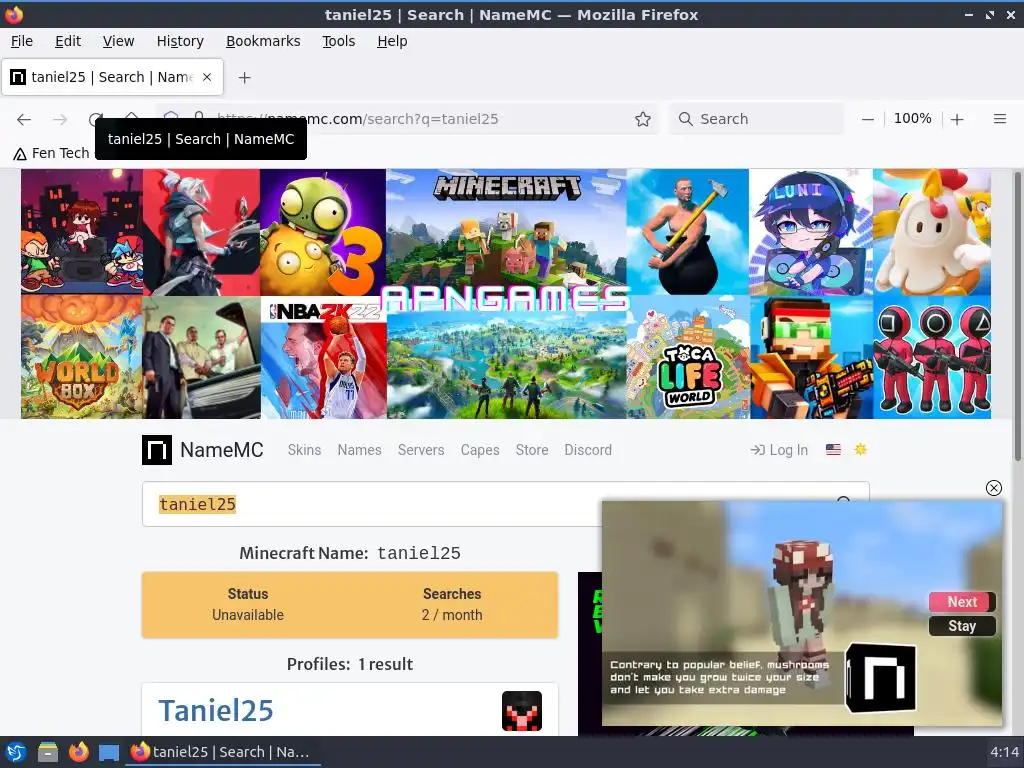Click the Getting Over It hammer thumbnail
The height and width of the screenshot is (768, 1024).
point(688,232)
